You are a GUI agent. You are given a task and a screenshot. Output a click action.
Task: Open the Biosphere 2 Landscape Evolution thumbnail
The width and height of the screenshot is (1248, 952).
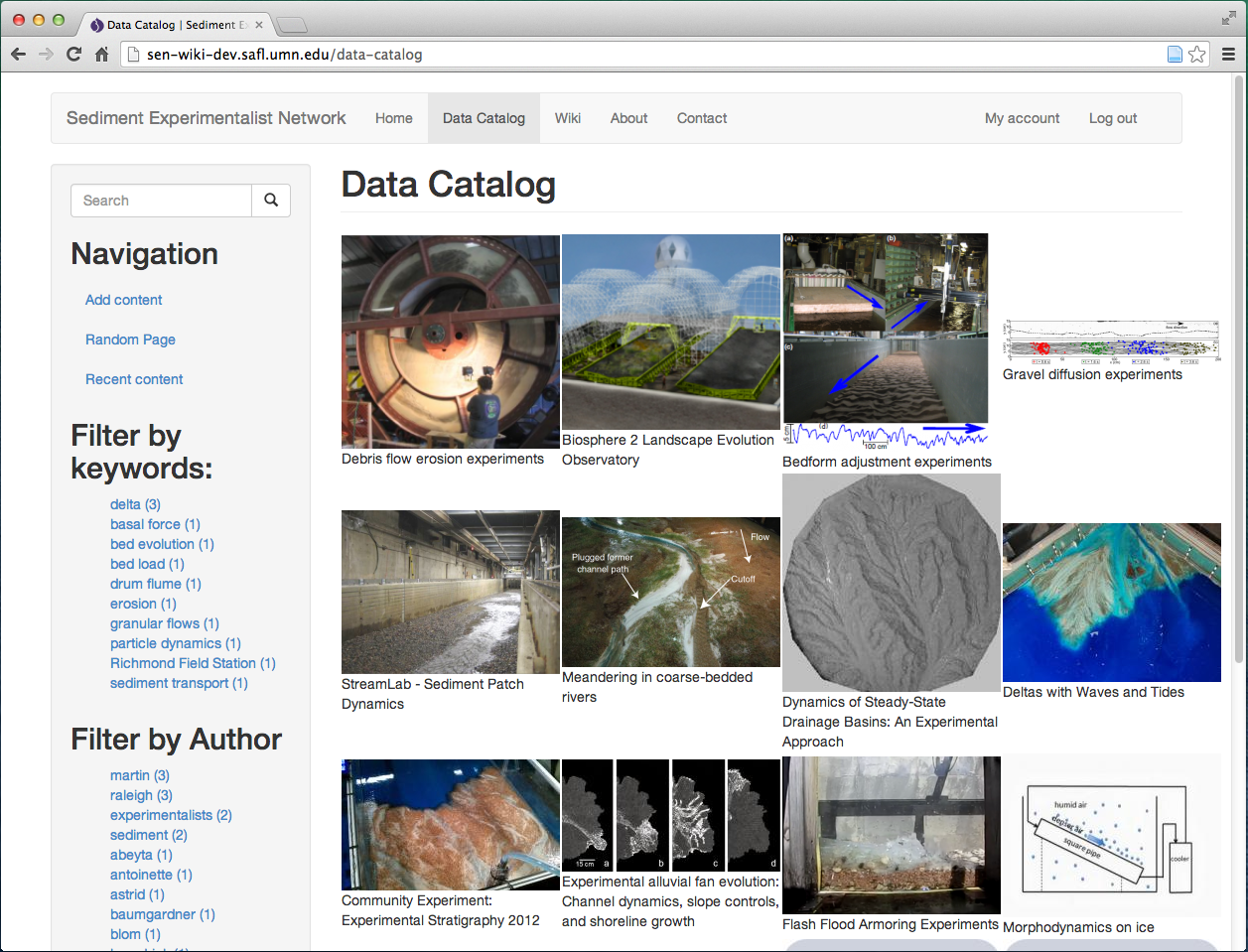point(671,332)
